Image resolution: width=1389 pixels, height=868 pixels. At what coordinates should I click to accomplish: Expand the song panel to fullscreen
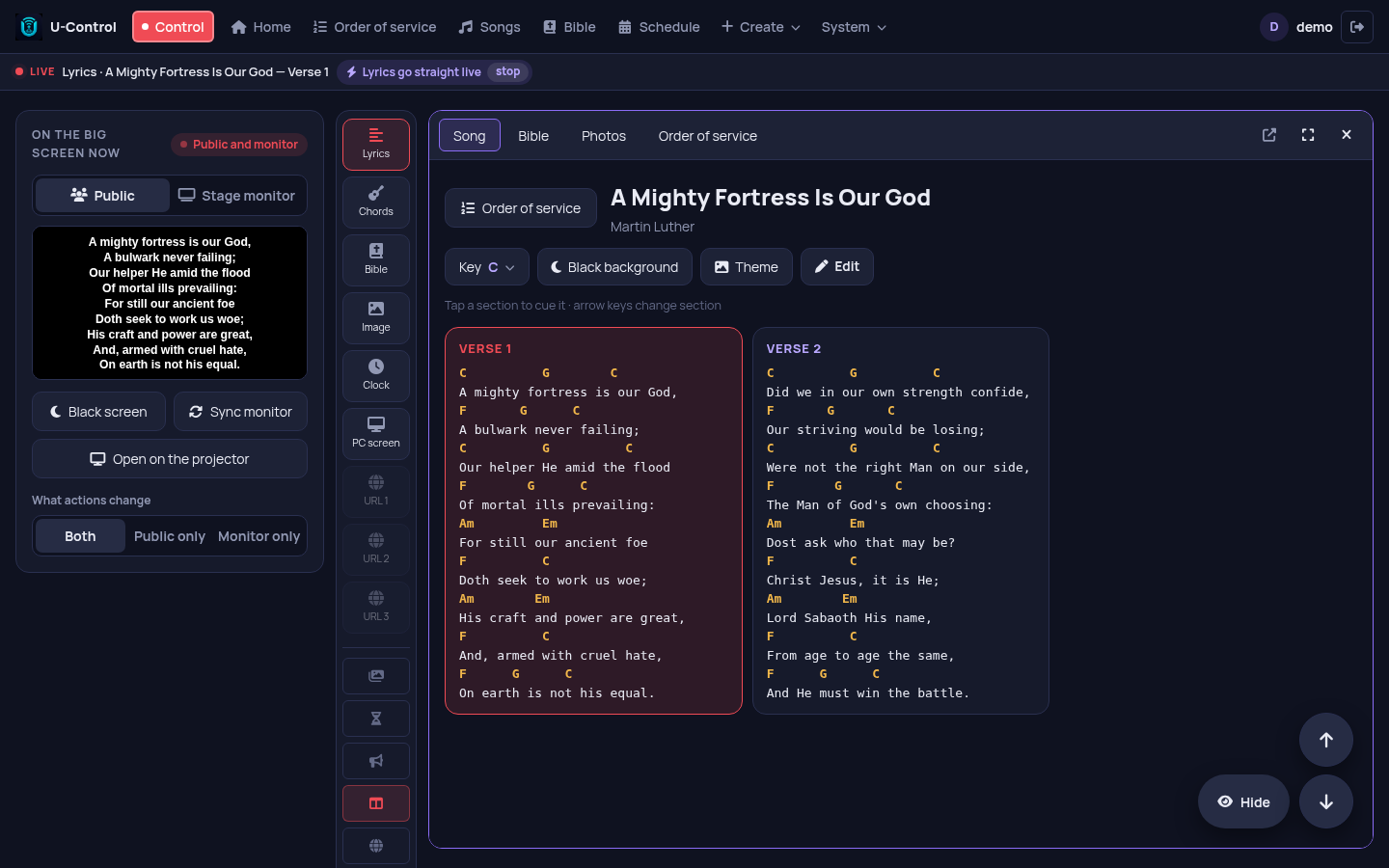pos(1308,135)
